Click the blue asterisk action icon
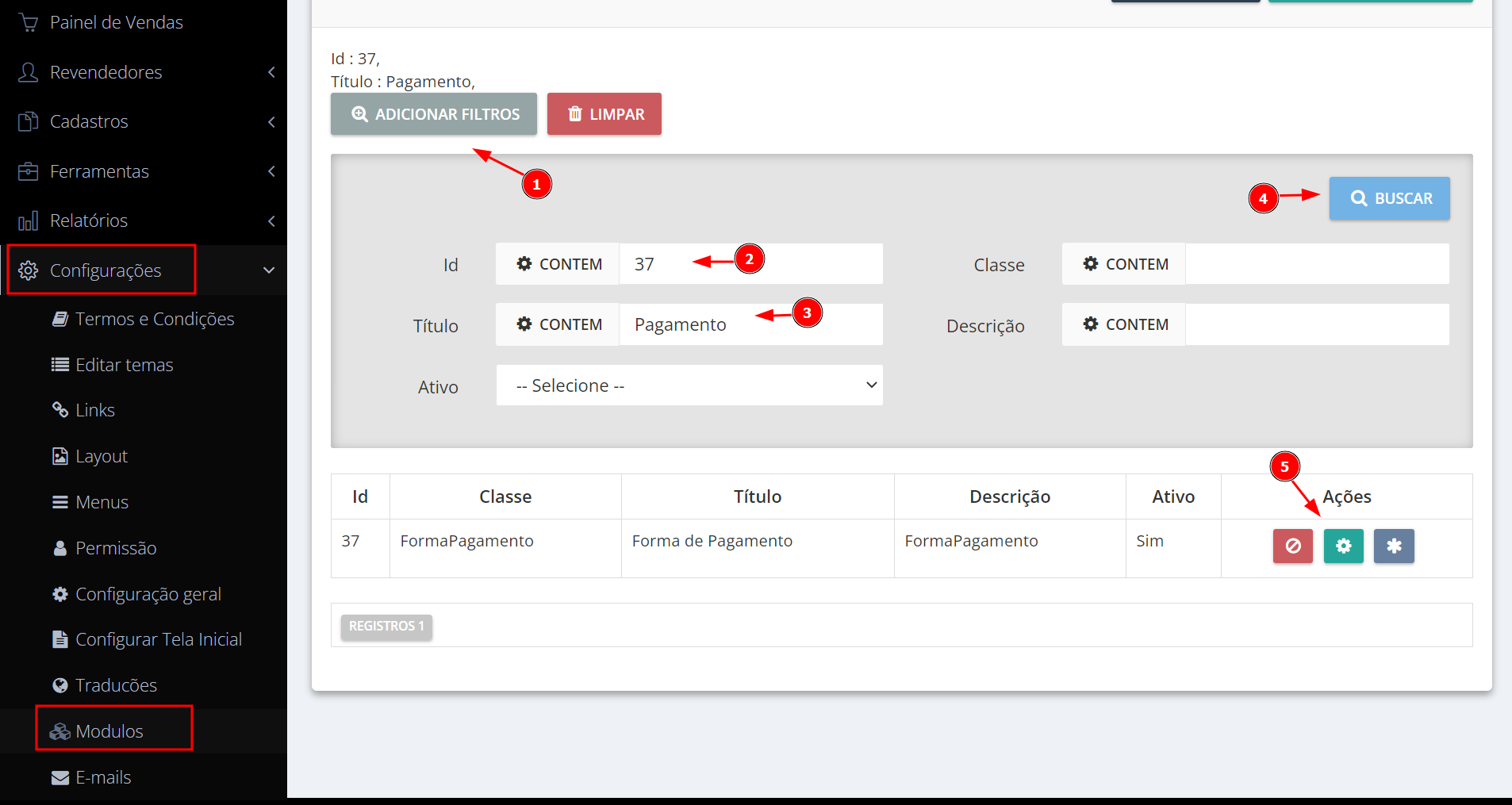Screen dimensions: 1512x805 [1394, 546]
